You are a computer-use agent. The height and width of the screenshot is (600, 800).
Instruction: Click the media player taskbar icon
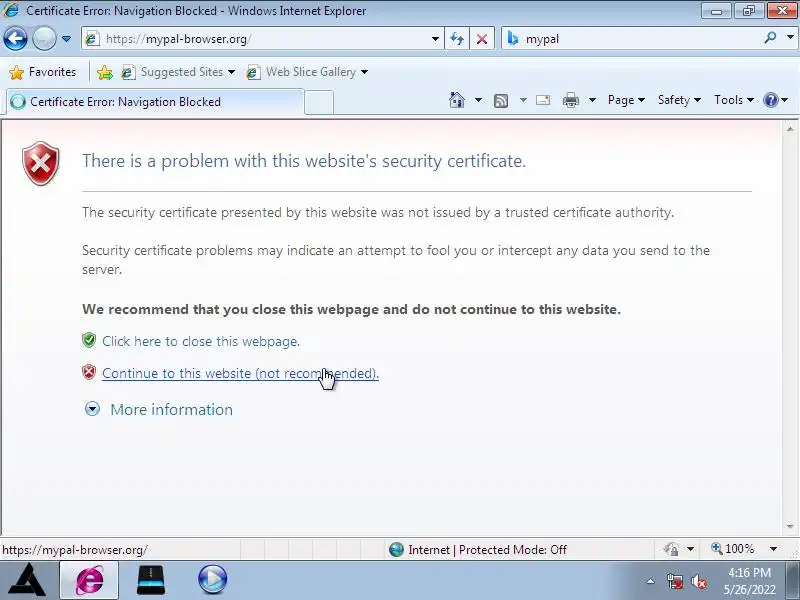click(x=212, y=579)
